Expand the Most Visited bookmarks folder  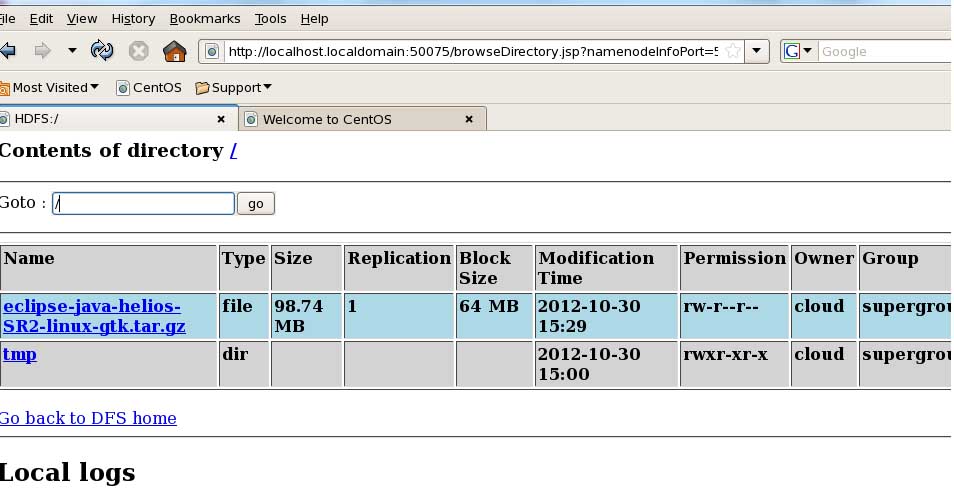tap(50, 88)
